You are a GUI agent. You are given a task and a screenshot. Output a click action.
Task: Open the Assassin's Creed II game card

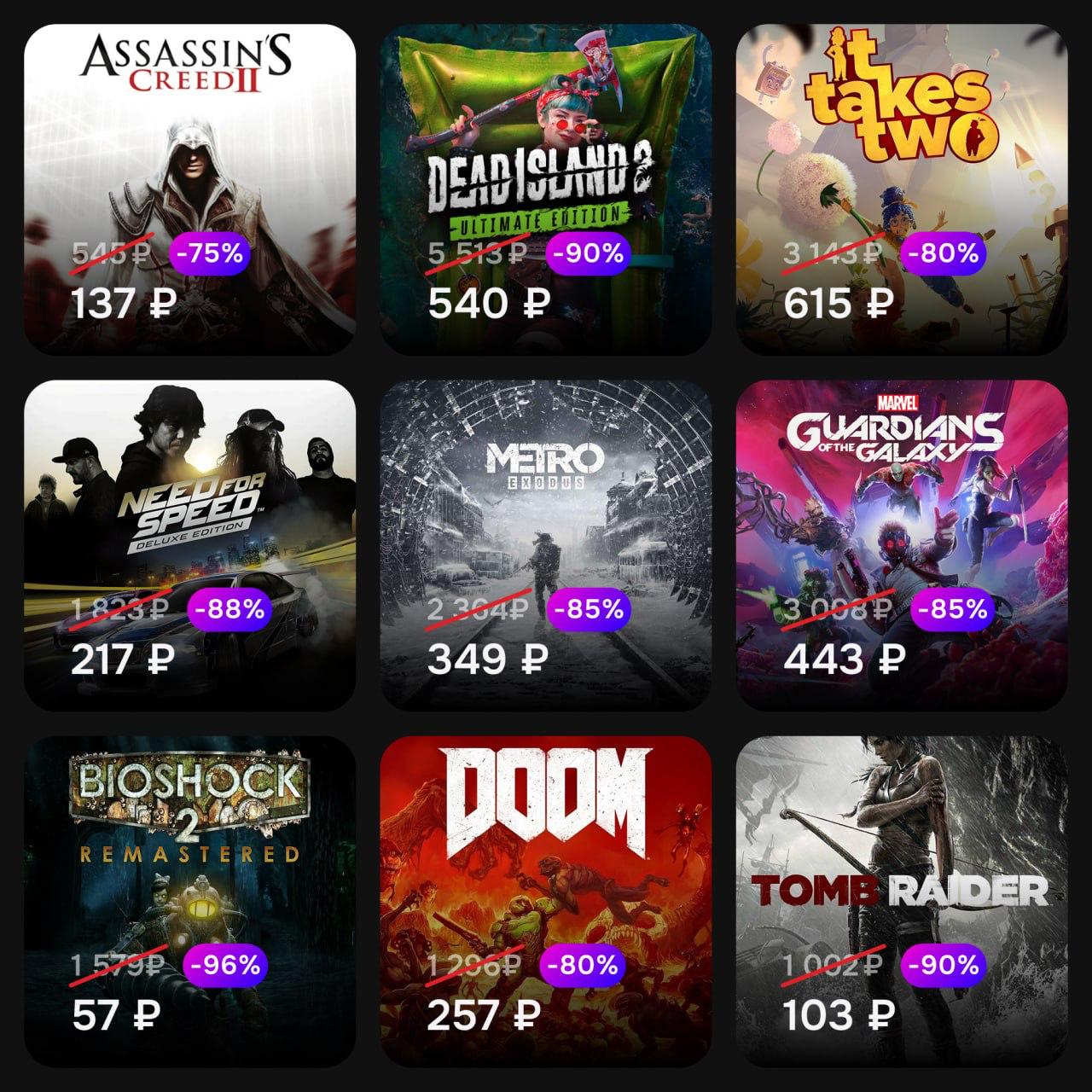coord(189,189)
